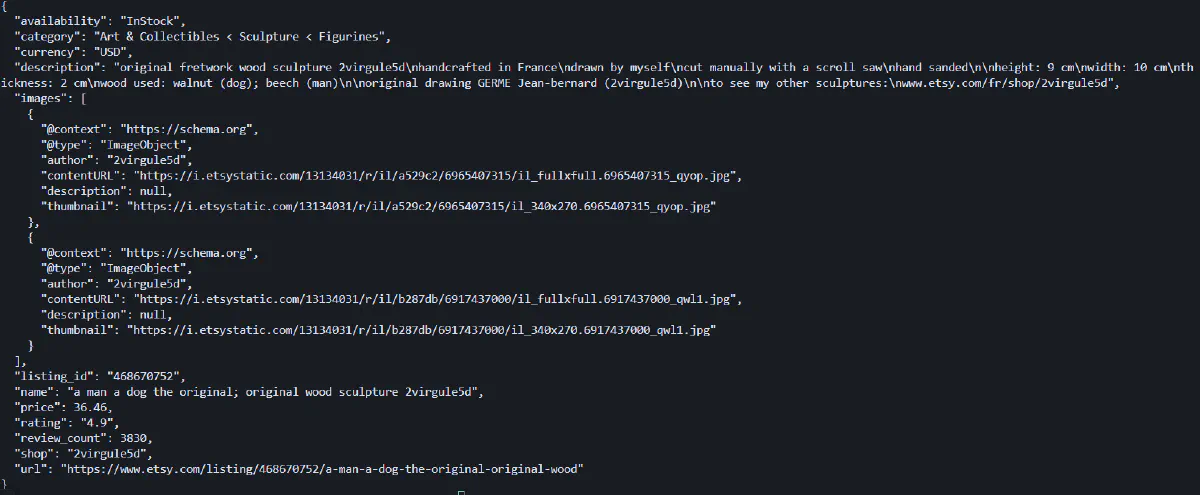The width and height of the screenshot is (1200, 495).
Task: Click the category value "Art & Collectibles" text
Action: (164, 37)
